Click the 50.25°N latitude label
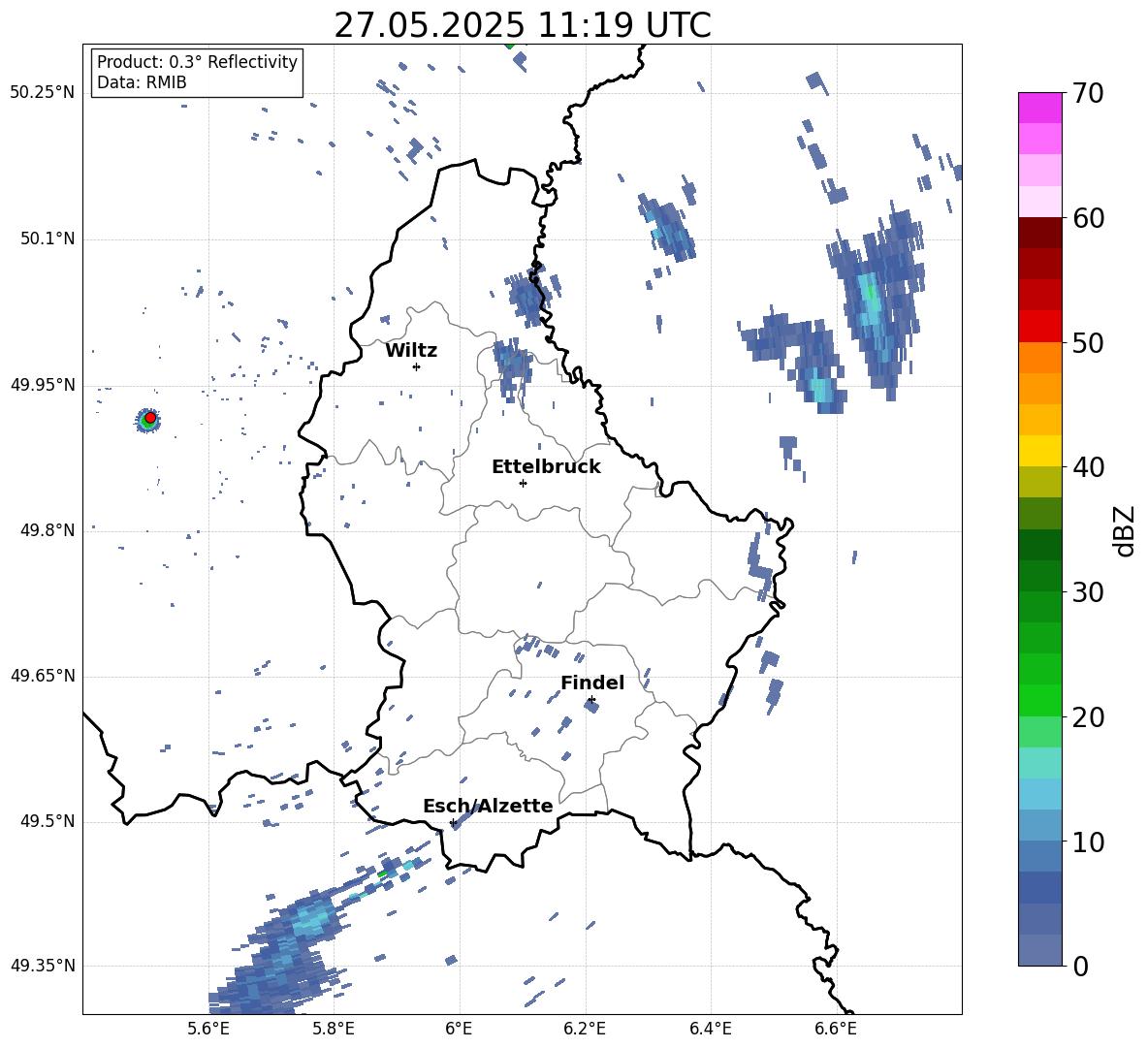This screenshot has height=1048, width=1148. pyautogui.click(x=43, y=93)
